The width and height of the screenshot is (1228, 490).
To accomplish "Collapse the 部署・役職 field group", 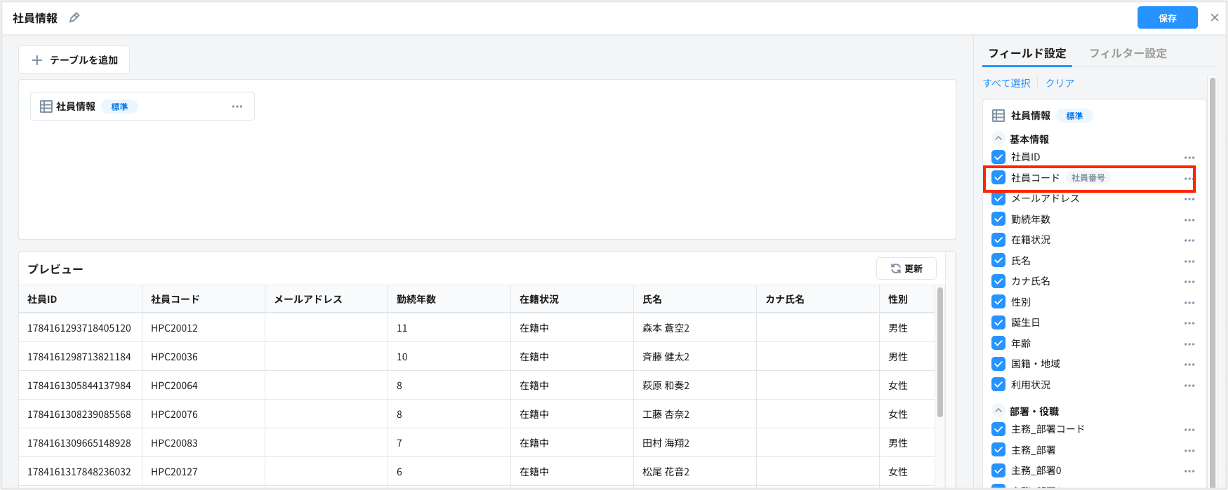I will tap(998, 411).
